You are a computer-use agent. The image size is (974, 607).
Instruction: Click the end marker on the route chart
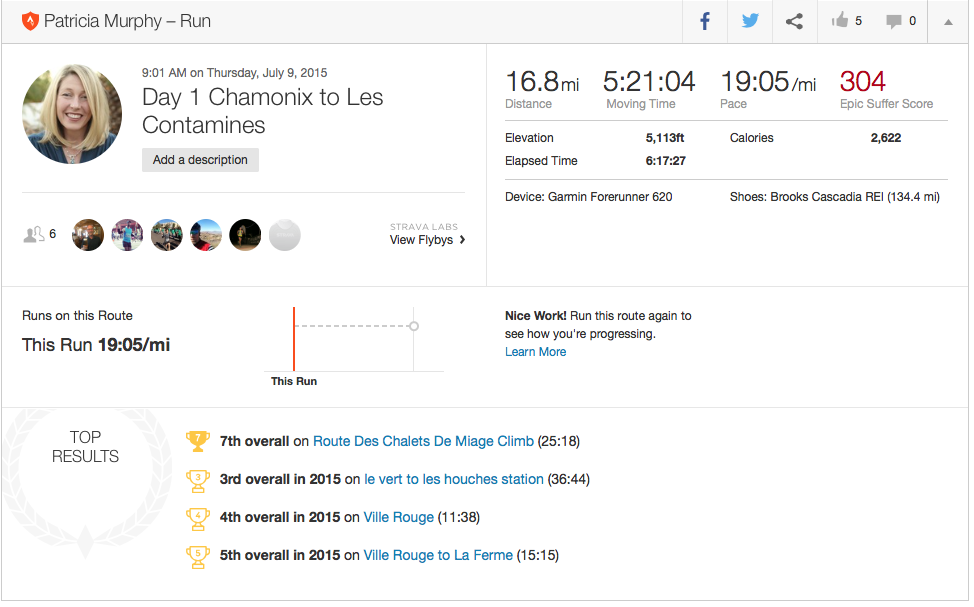(x=414, y=326)
